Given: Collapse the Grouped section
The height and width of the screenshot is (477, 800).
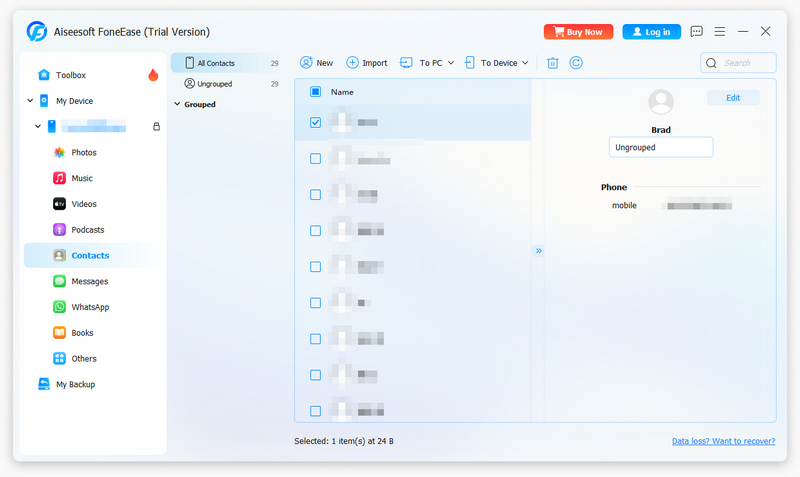Looking at the screenshot, I should point(177,104).
